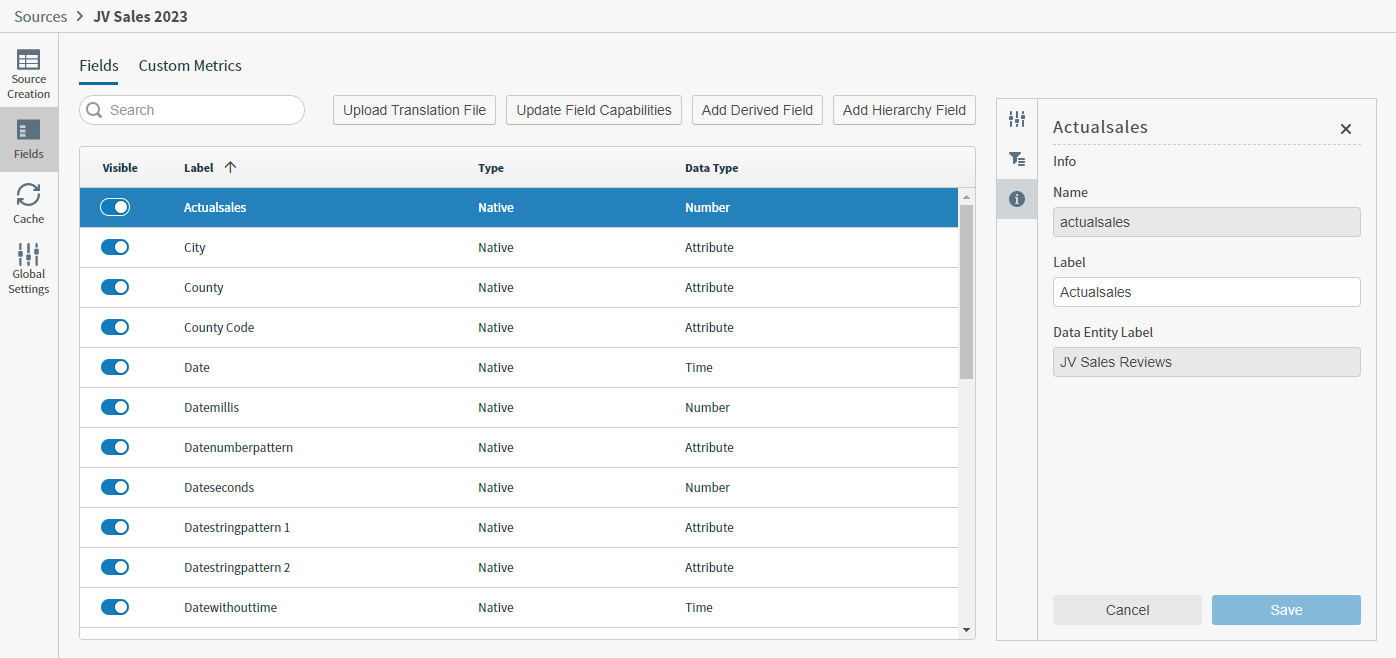
Task: Select the Fields tab
Action: coord(98,65)
